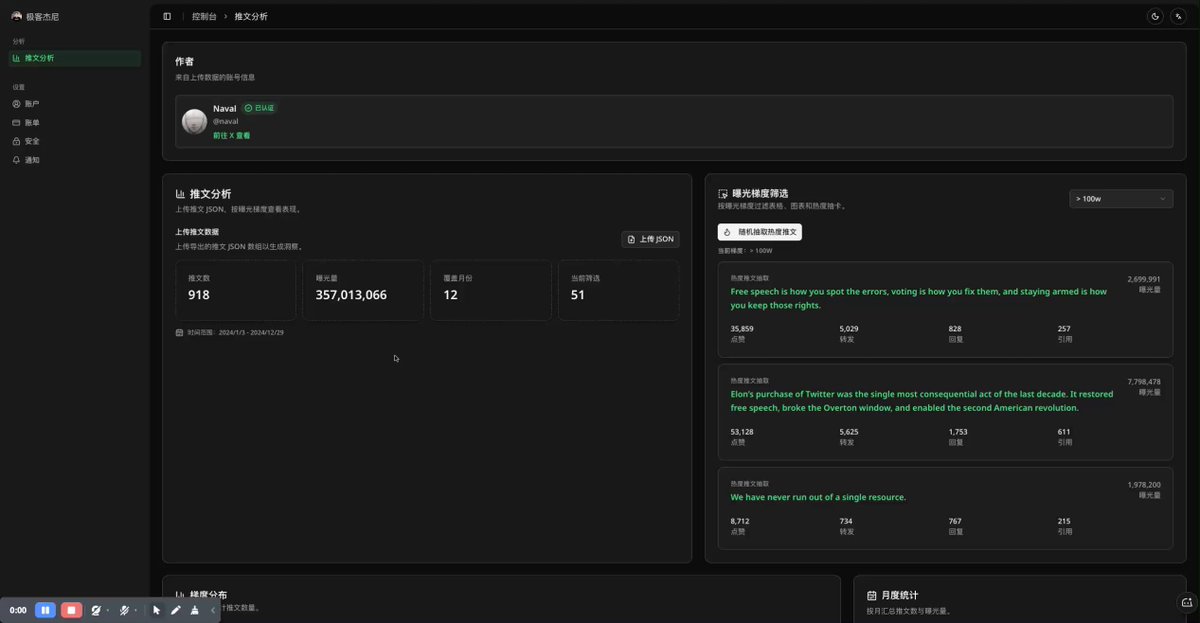Follow the 前往 X 查看 link
The width and height of the screenshot is (1200, 623).
(231, 135)
